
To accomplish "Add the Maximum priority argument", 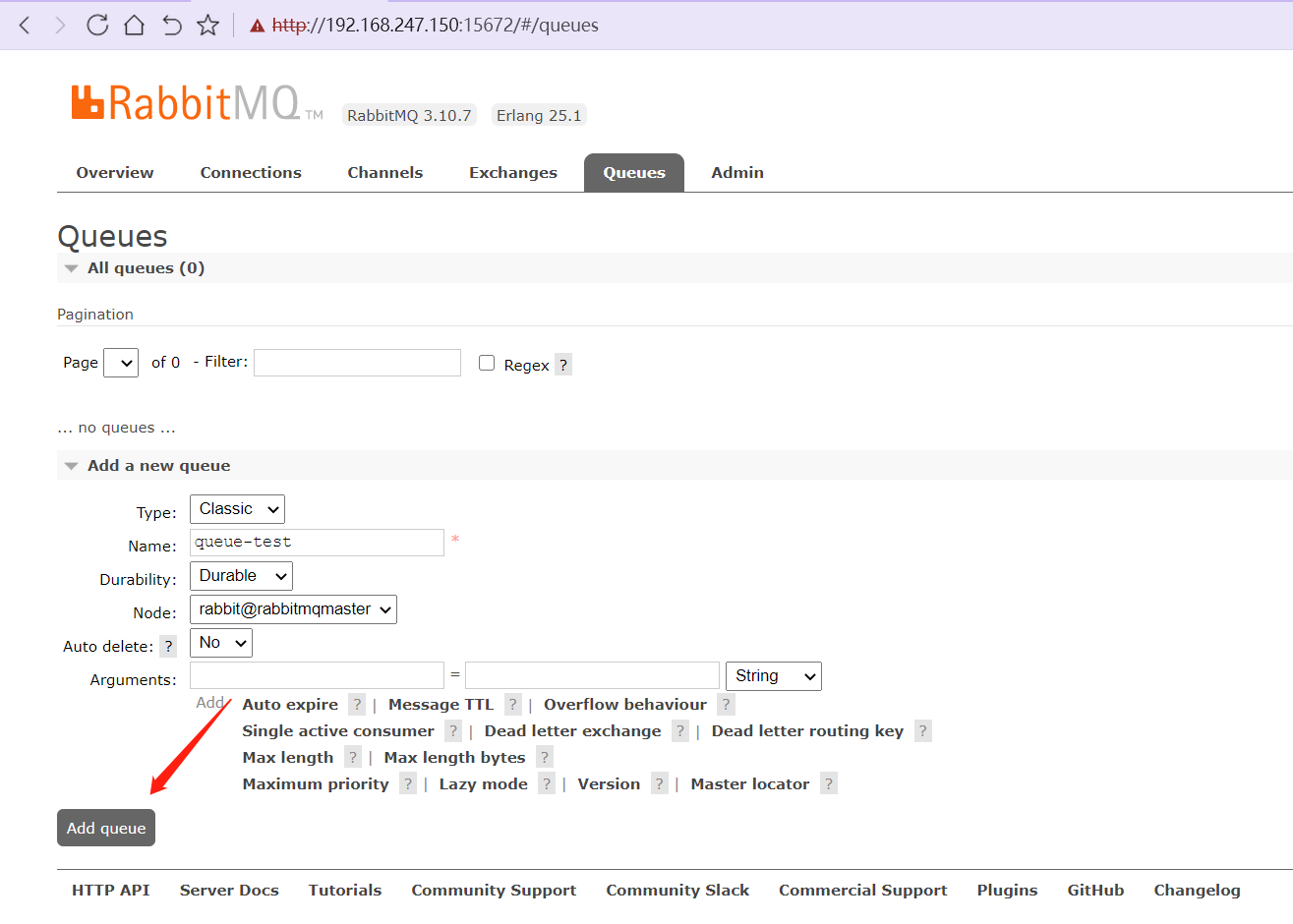I will coord(316,784).
